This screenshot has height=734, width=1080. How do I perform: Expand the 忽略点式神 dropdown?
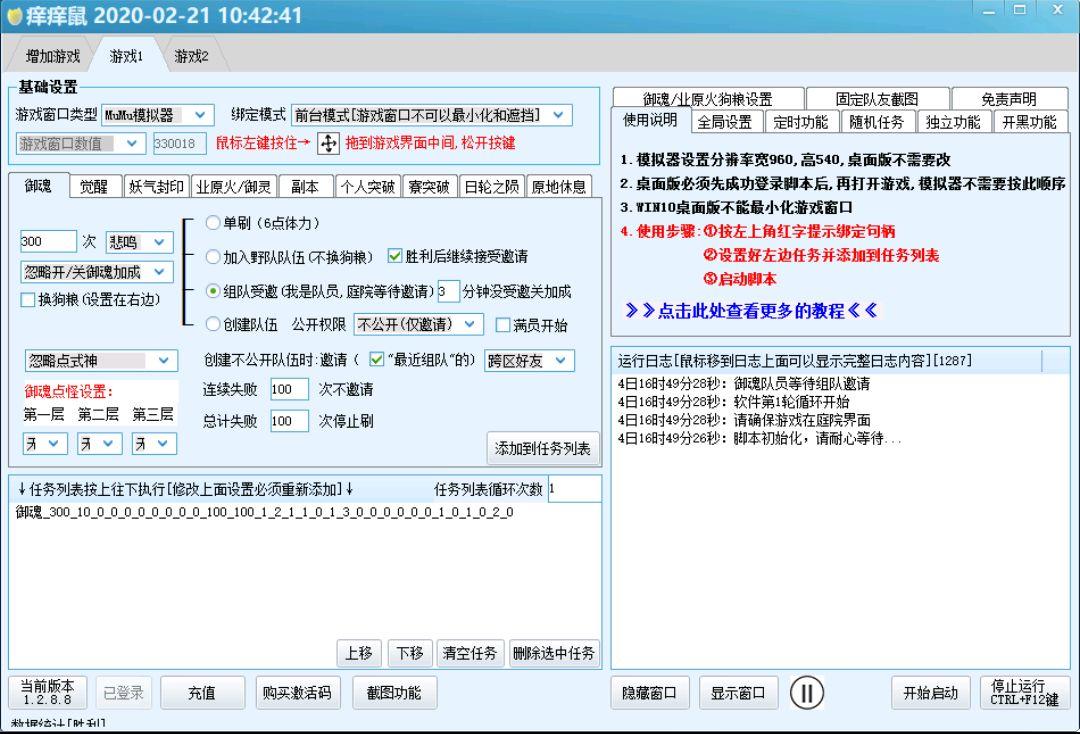coord(100,360)
